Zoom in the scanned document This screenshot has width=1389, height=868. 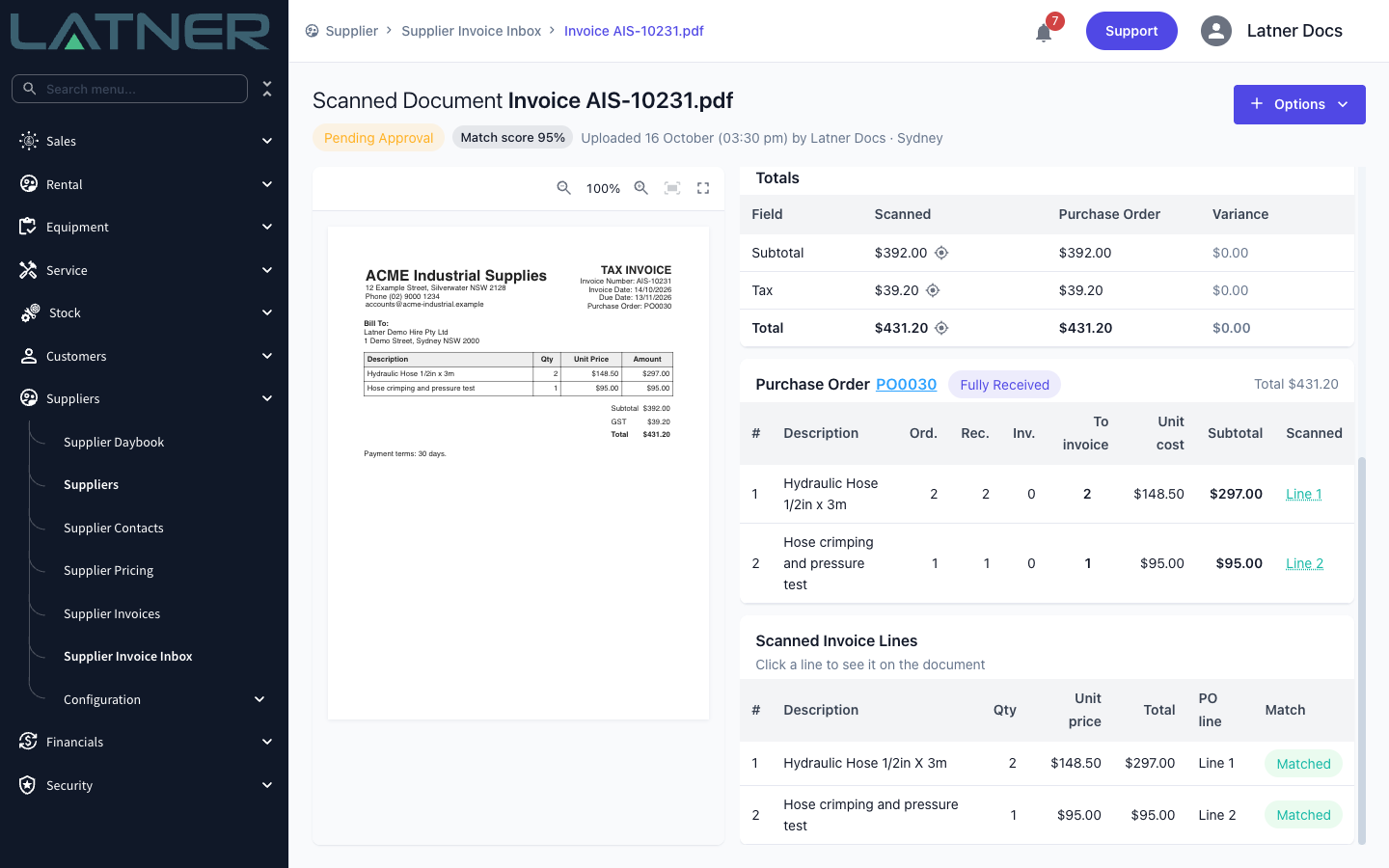point(641,188)
